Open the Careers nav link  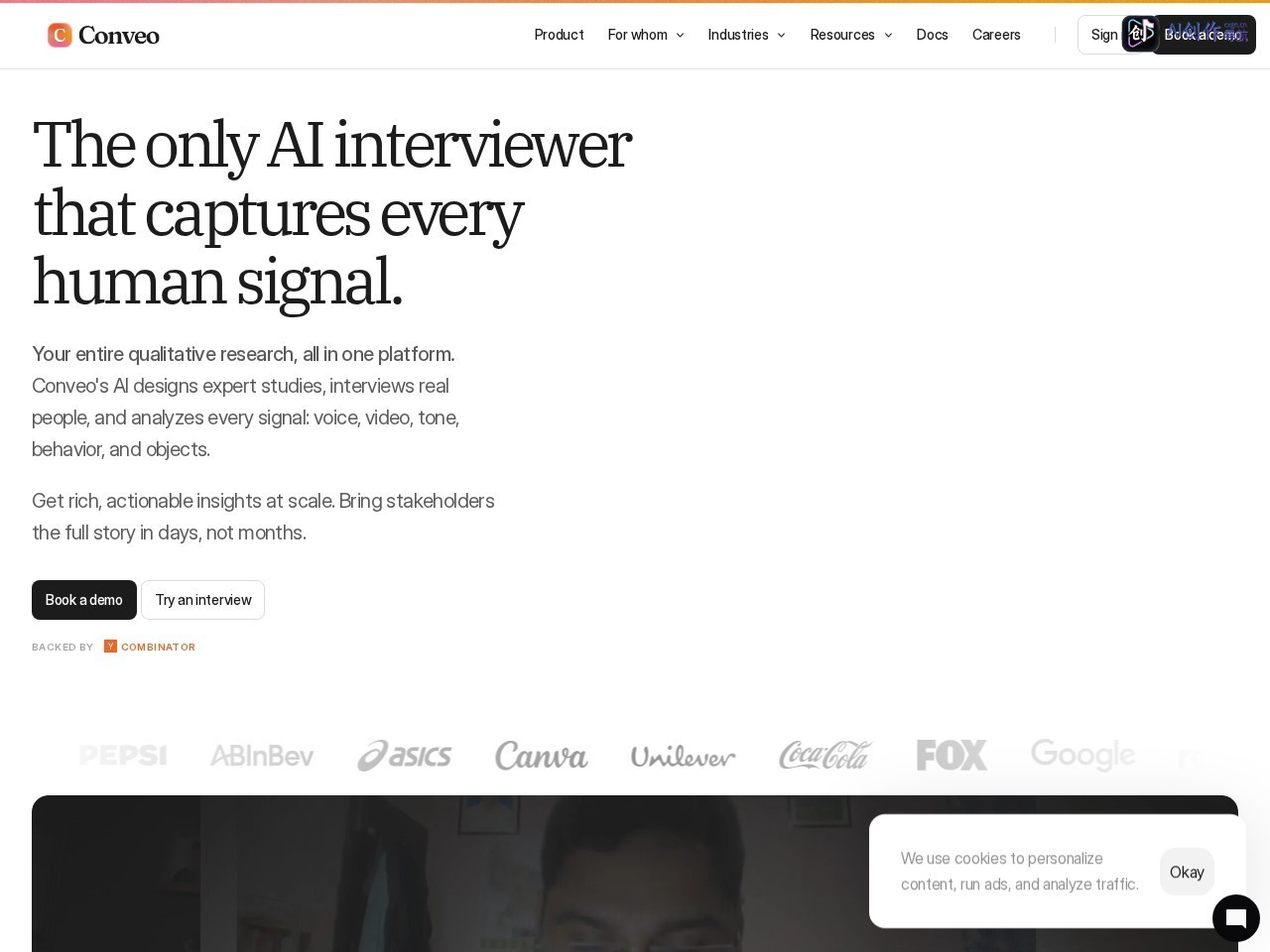point(996,35)
